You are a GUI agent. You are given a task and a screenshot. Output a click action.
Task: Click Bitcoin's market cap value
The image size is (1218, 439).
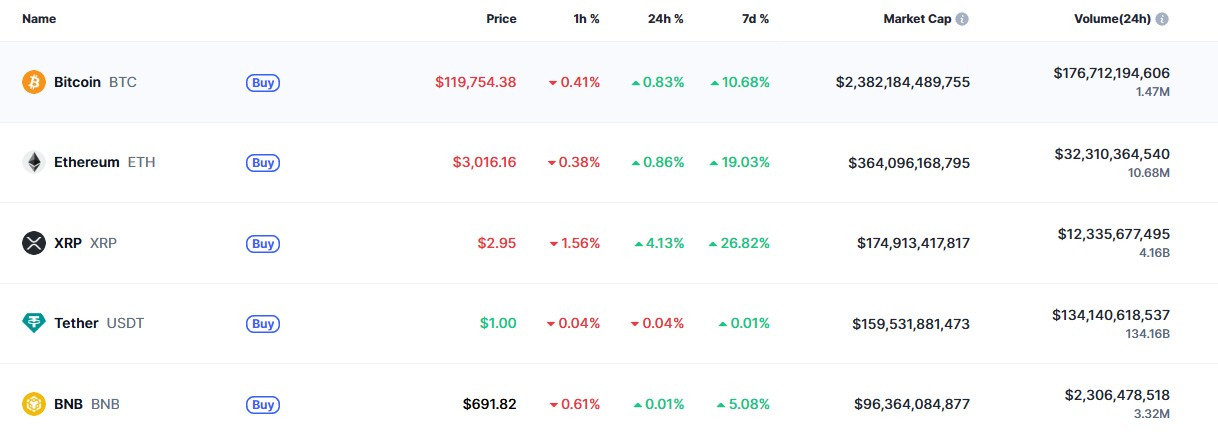903,82
